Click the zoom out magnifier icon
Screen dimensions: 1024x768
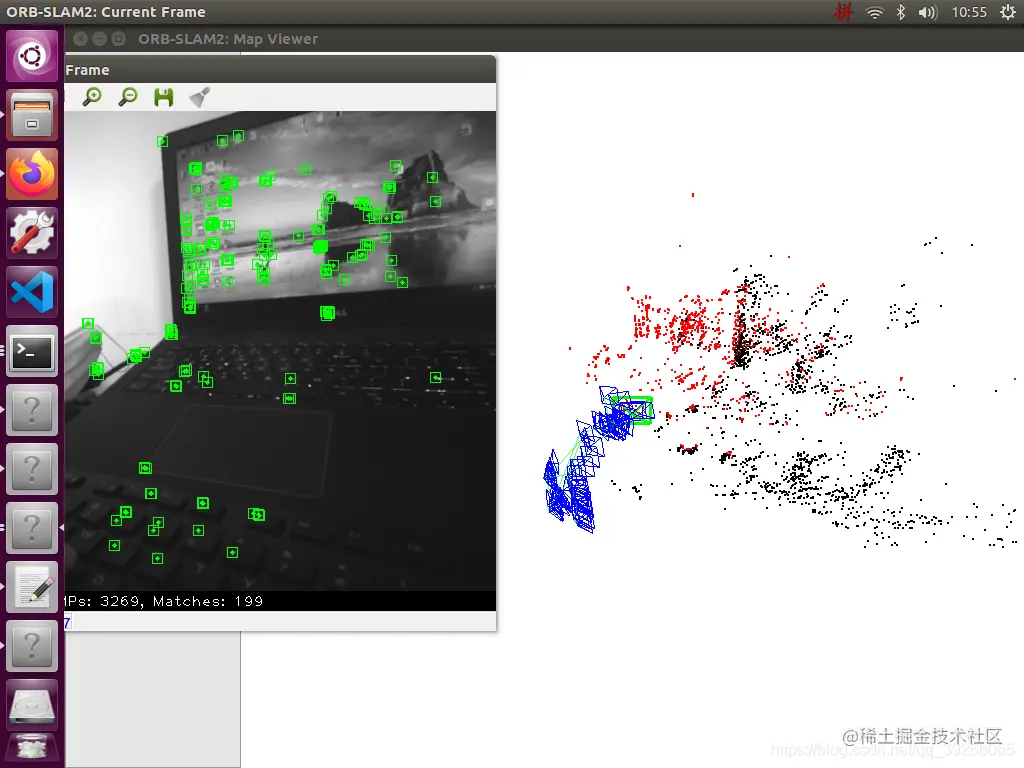(128, 97)
